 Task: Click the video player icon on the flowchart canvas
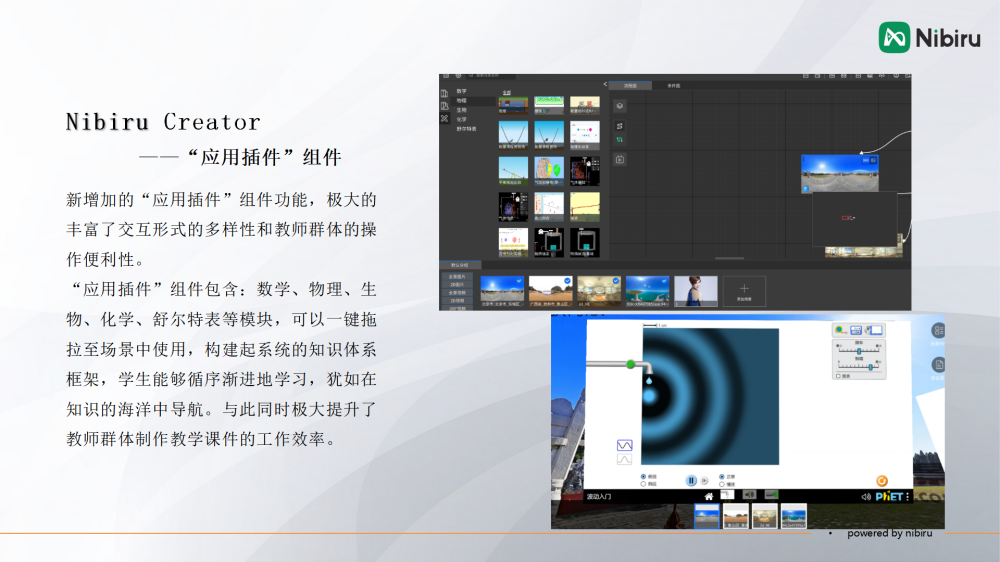click(x=620, y=159)
